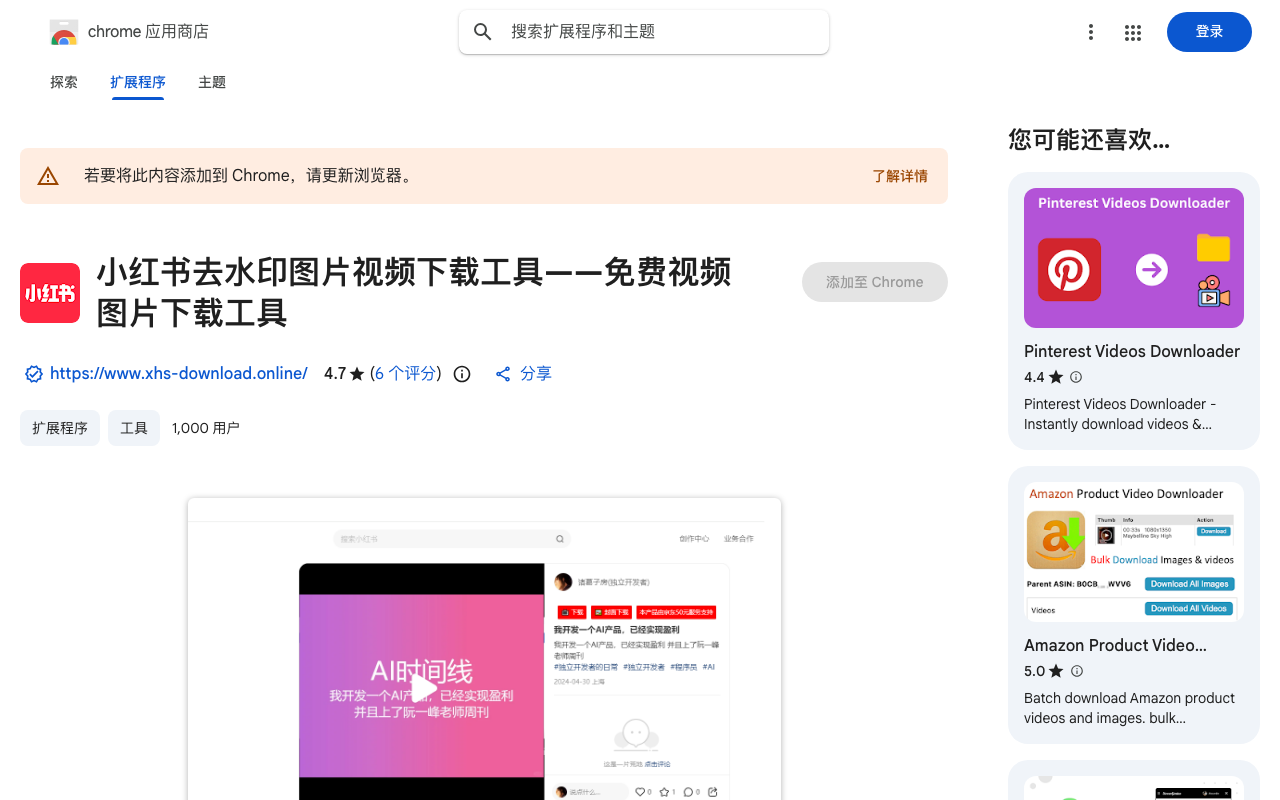Click the 4.7 rating star
The height and width of the screenshot is (800, 1280).
click(357, 374)
